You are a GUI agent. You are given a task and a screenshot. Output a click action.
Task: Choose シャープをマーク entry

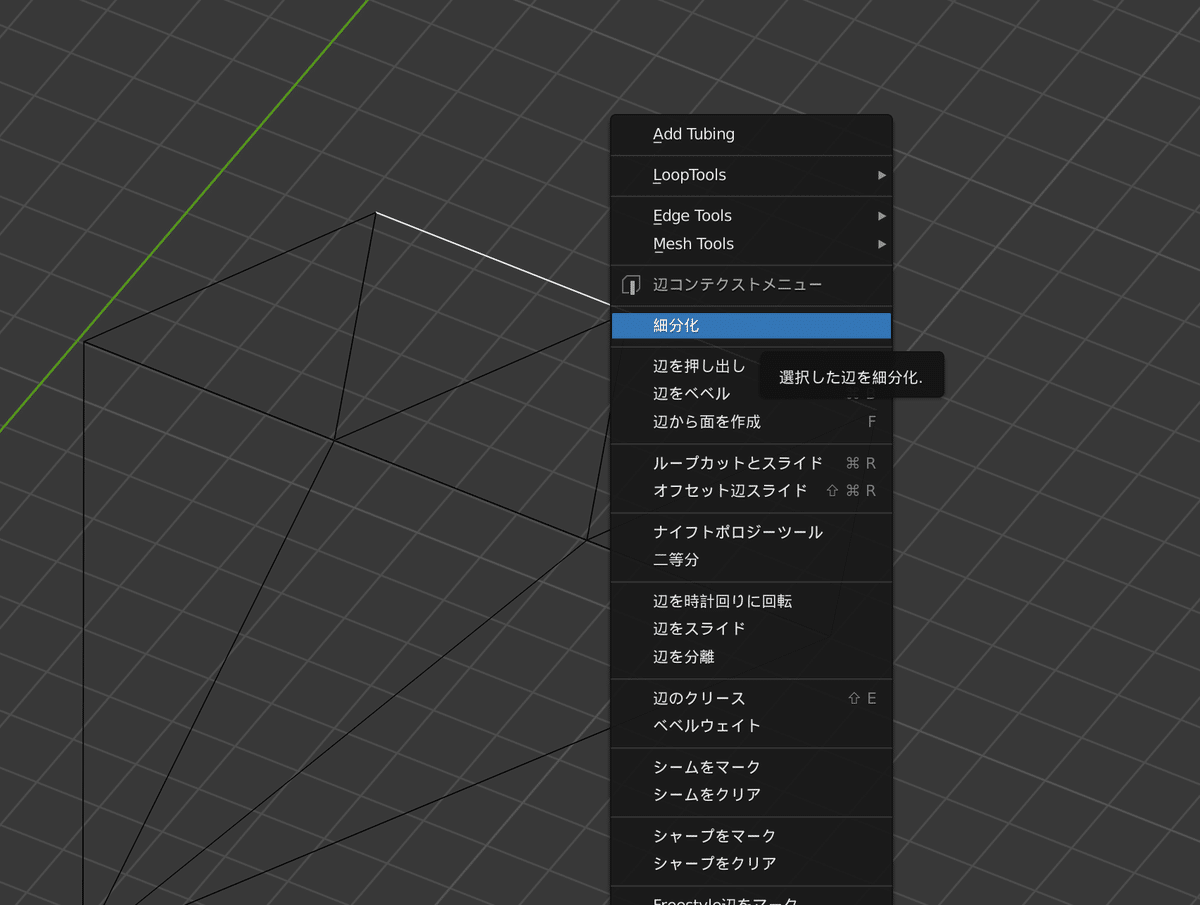(x=751, y=836)
